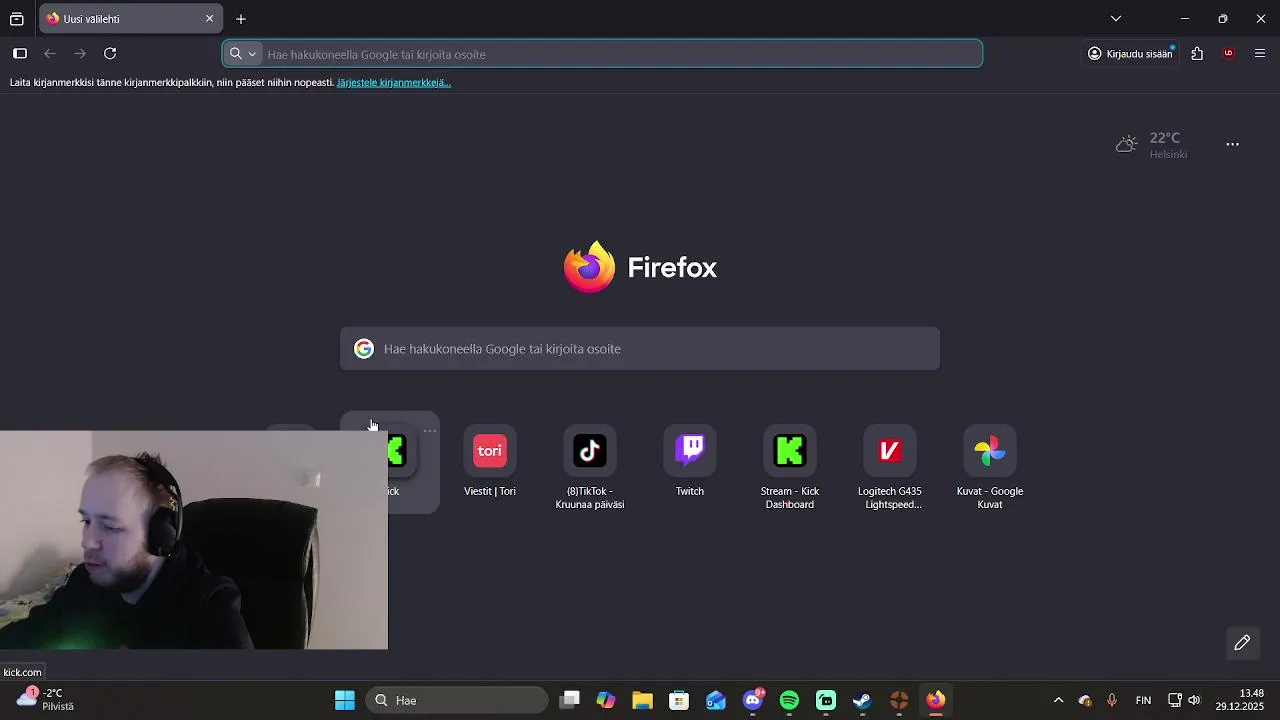Select the Uusi välilehti tab
Screen dimensions: 1280x720
130,19
